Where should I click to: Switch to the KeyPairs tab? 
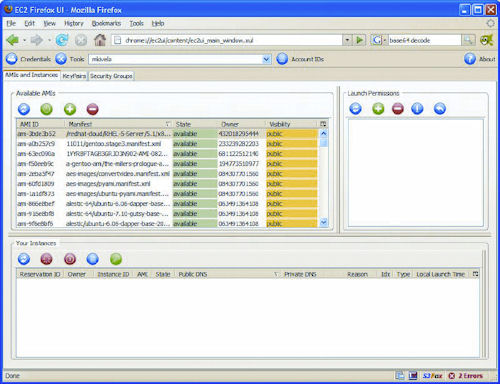pos(74,76)
